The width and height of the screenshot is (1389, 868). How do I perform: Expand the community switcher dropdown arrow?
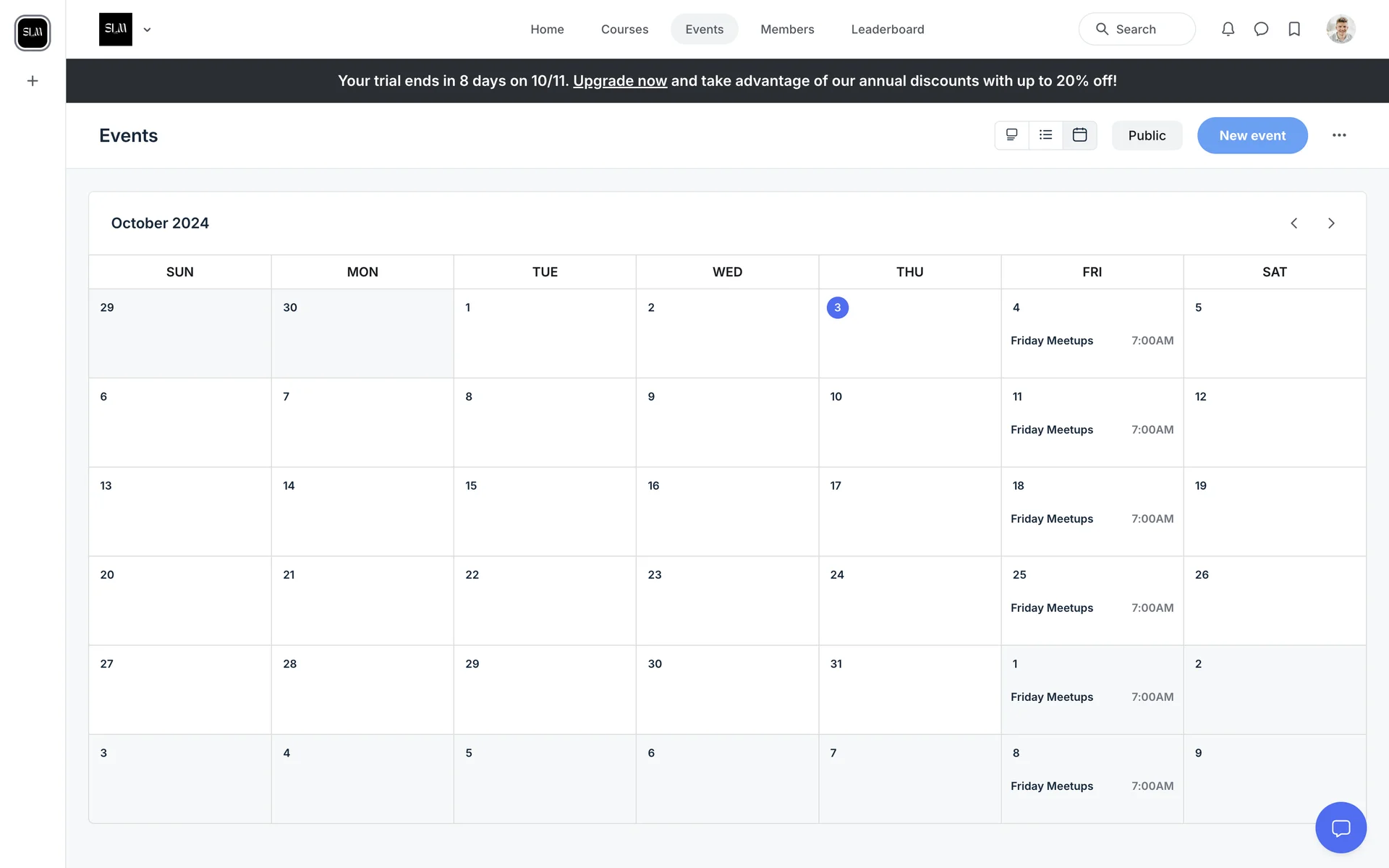147,30
